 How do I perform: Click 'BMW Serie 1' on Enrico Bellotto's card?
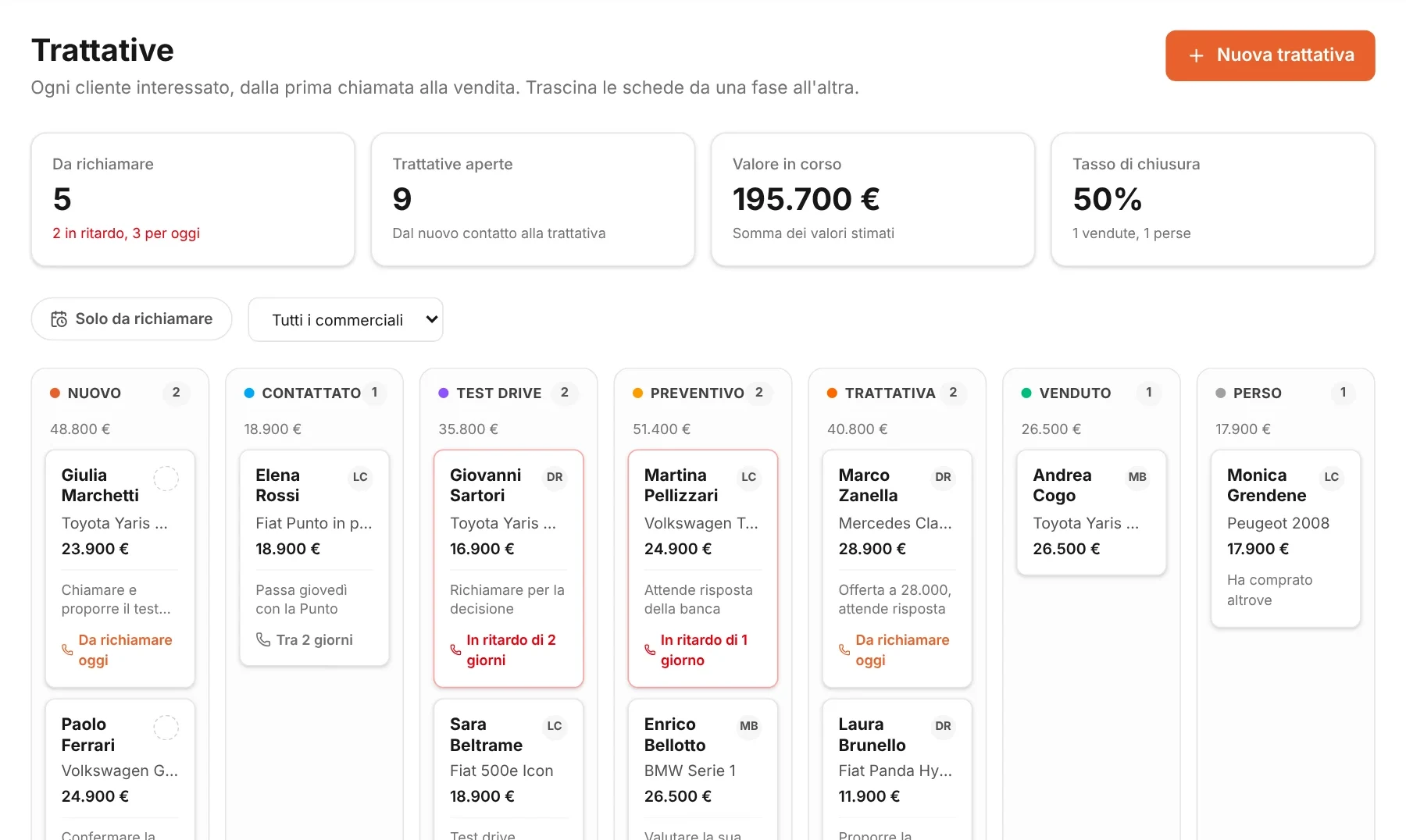point(691,771)
